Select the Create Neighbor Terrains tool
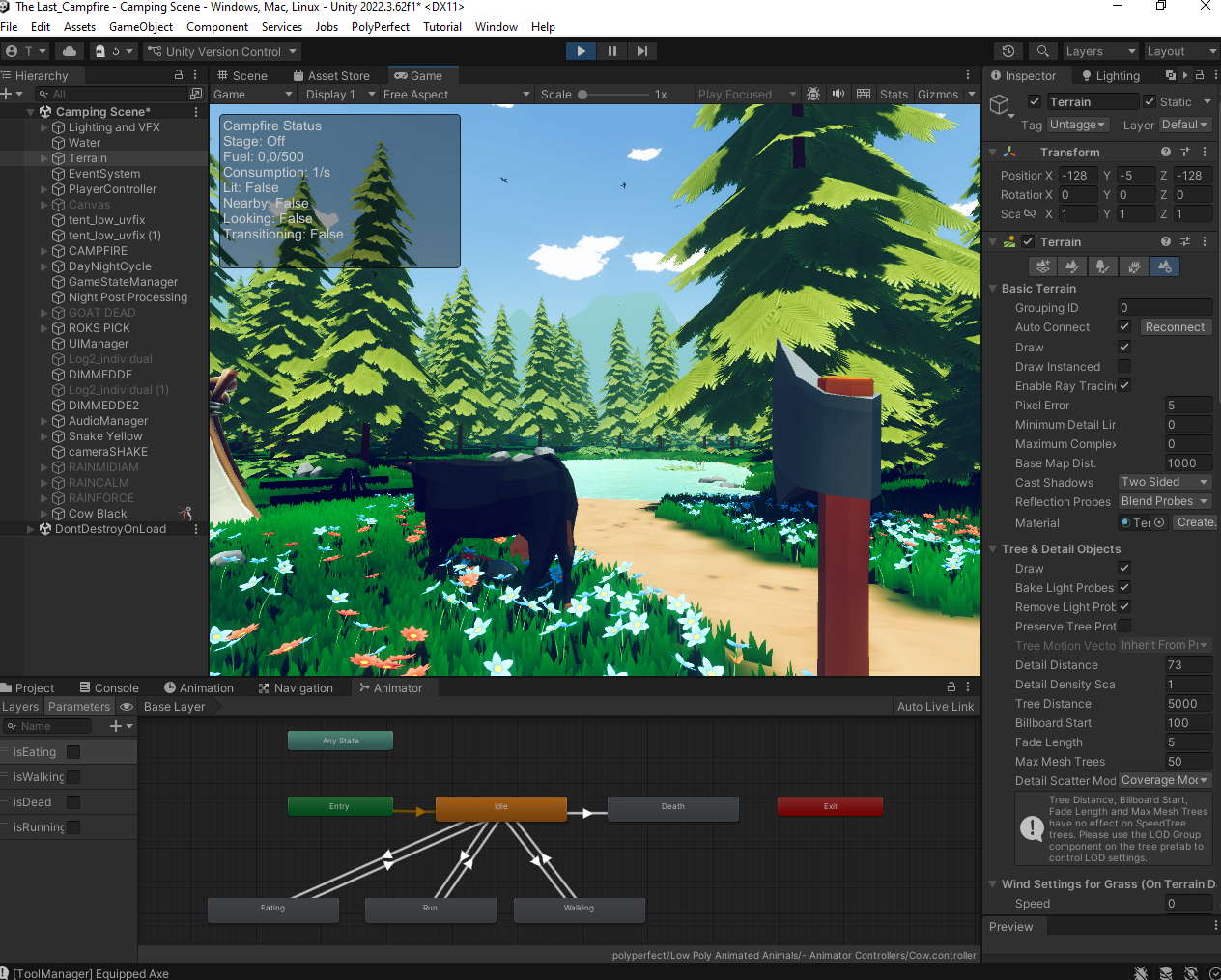Viewport: 1221px width, 980px height. point(1042,266)
